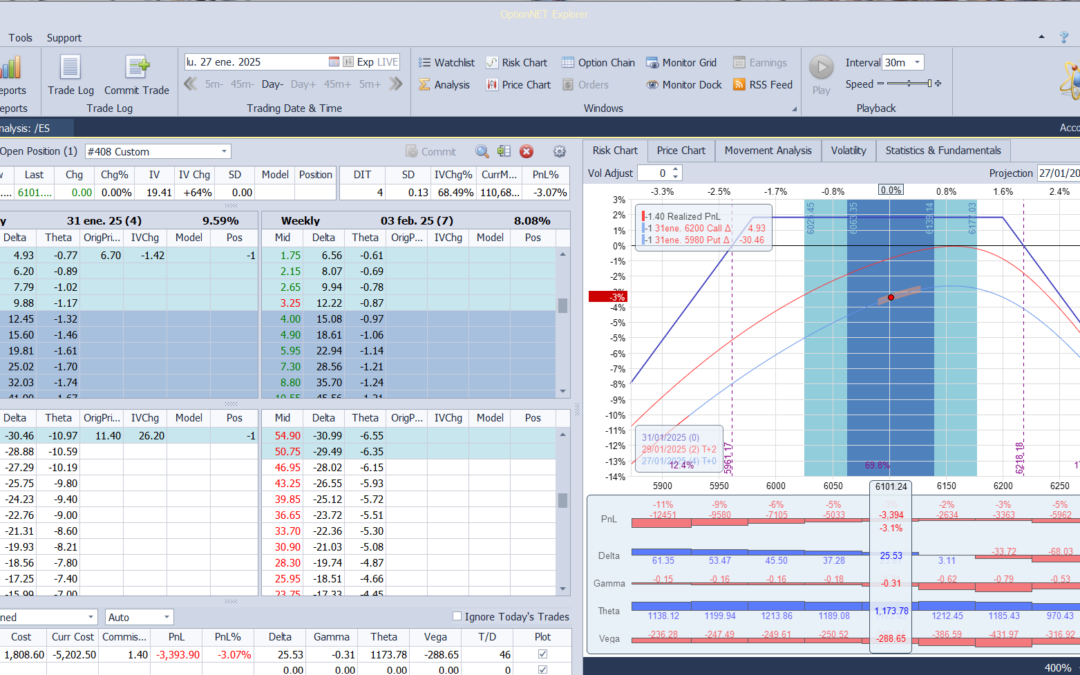The width and height of the screenshot is (1080, 675).
Task: Click the 5m+ step button
Action: pos(370,84)
